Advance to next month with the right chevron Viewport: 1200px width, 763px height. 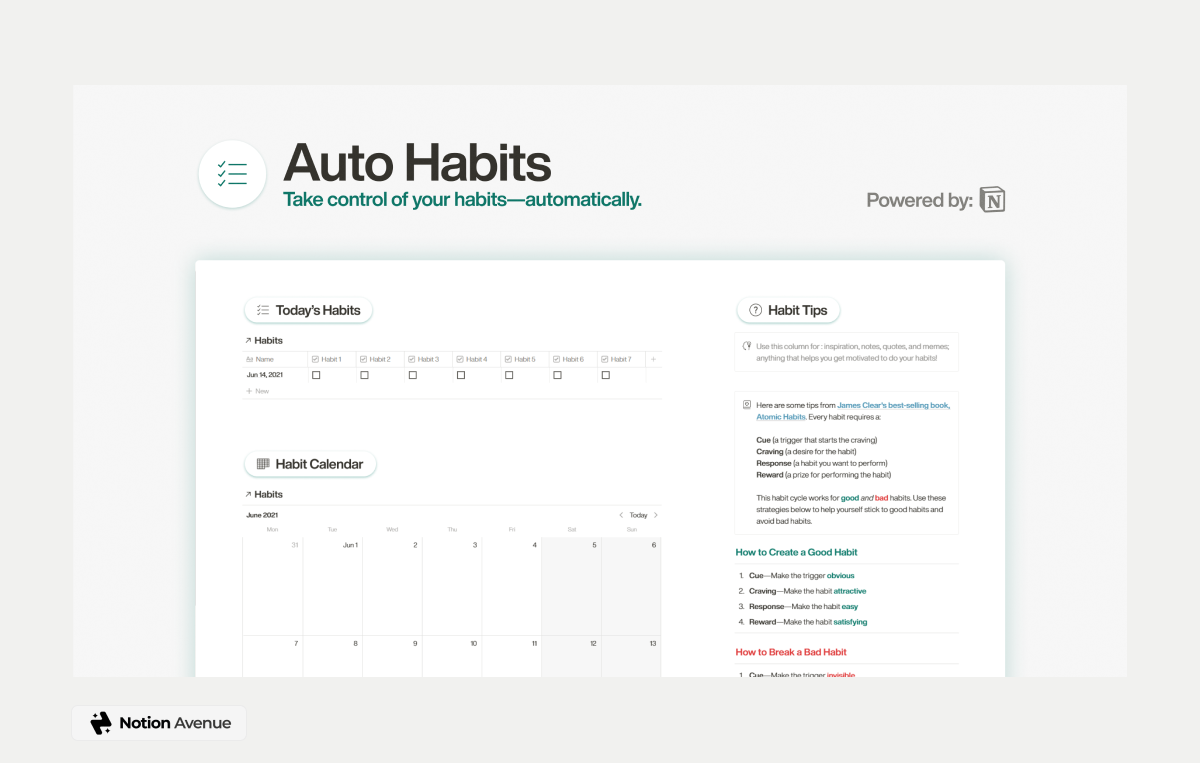click(656, 514)
